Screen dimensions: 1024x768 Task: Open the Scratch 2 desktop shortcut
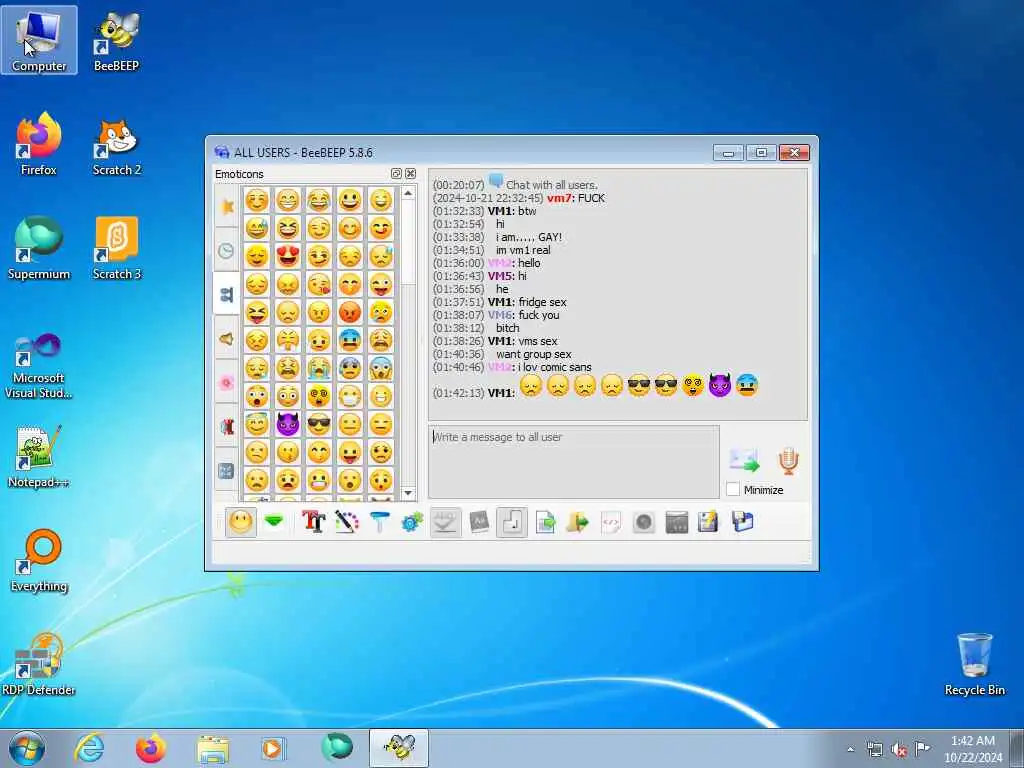[x=116, y=147]
